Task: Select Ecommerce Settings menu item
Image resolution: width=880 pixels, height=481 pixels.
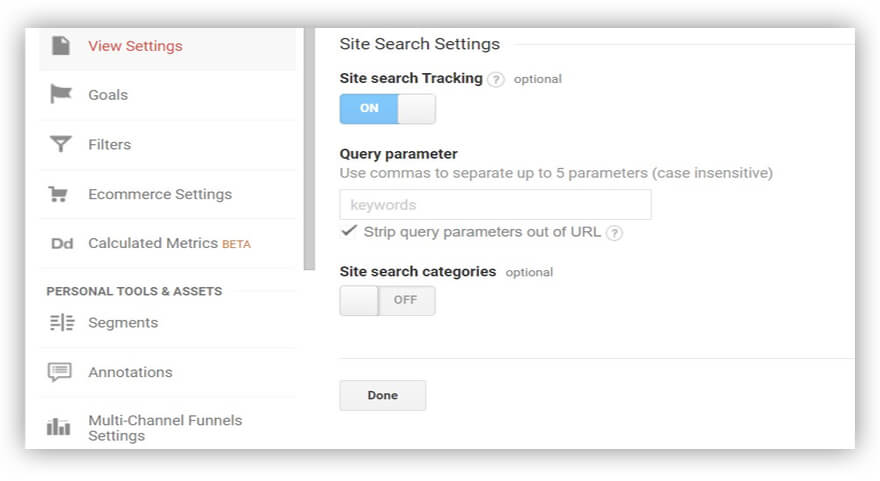Action: click(x=160, y=194)
